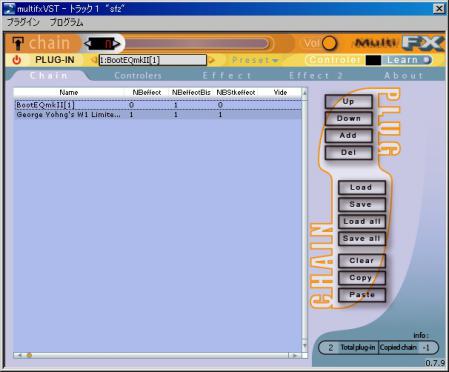Open the Controlers tab
Image resolution: width=449 pixels, height=372 pixels.
tap(138, 76)
